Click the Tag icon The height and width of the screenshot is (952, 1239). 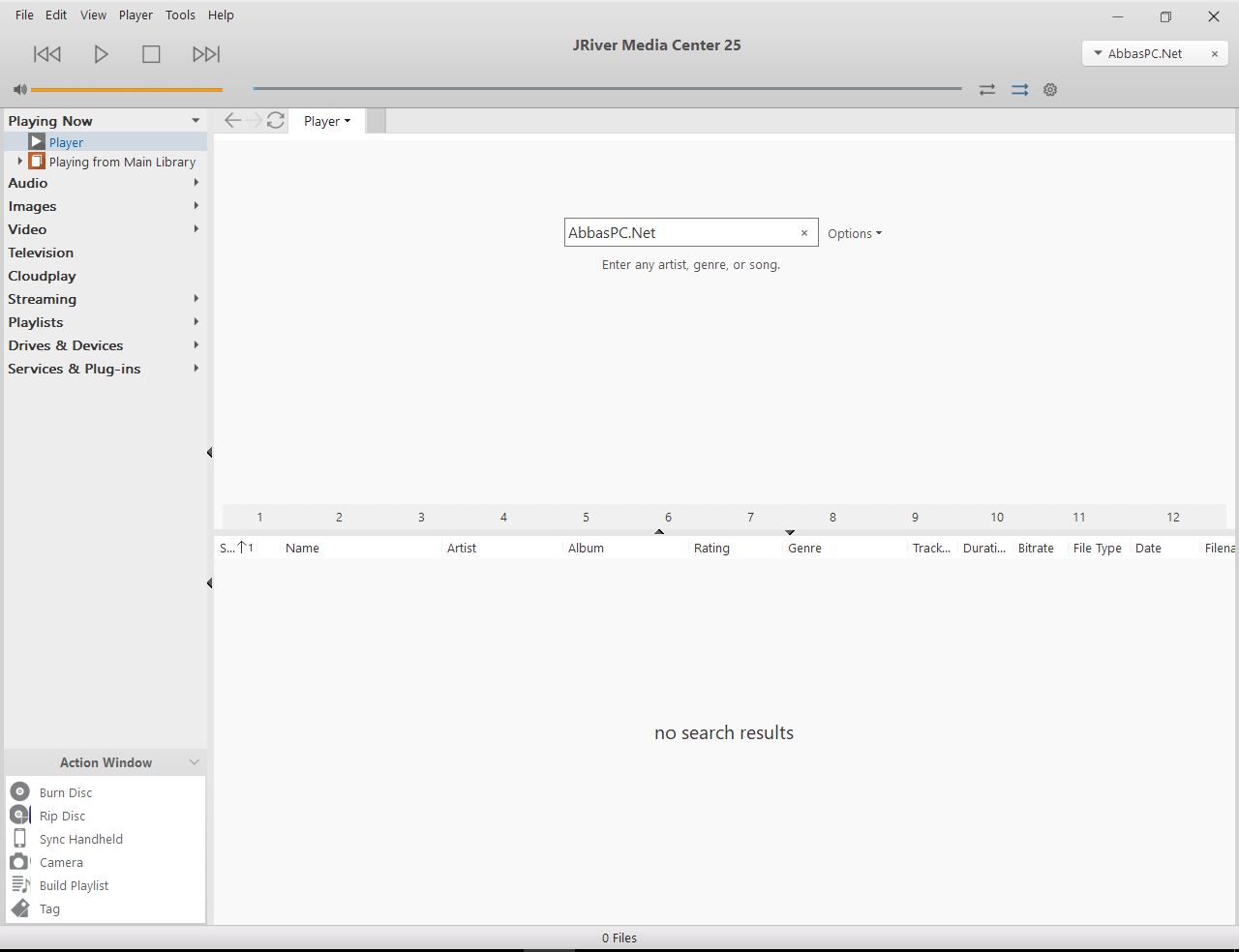[20, 907]
